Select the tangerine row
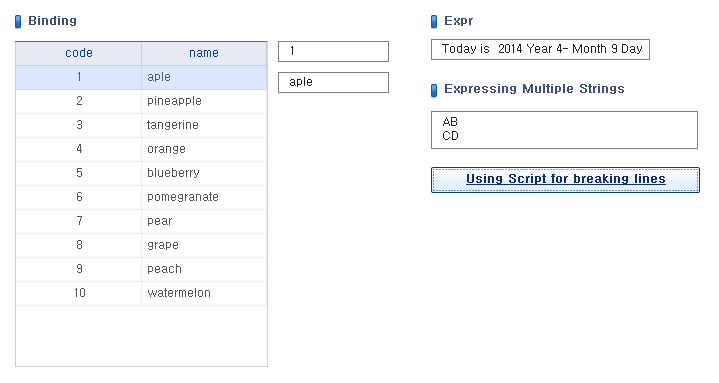719x383 pixels. pyautogui.click(x=141, y=125)
